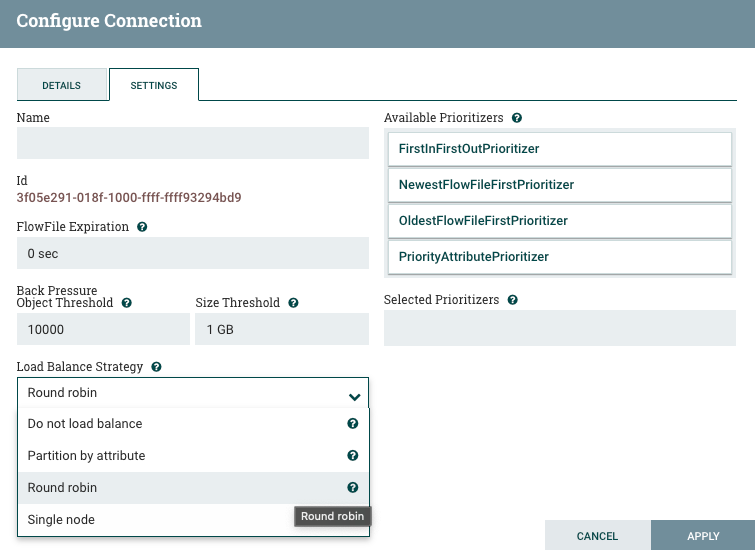Select the Settings tab

[x=154, y=86]
